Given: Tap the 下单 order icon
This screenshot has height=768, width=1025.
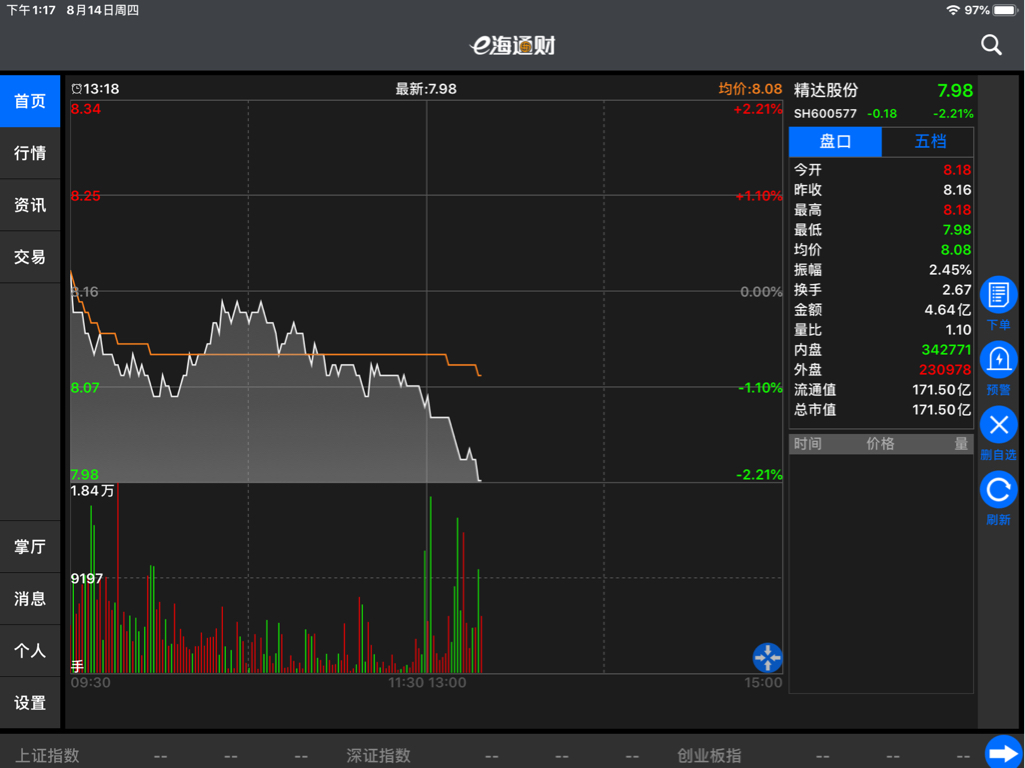Looking at the screenshot, I should point(998,295).
